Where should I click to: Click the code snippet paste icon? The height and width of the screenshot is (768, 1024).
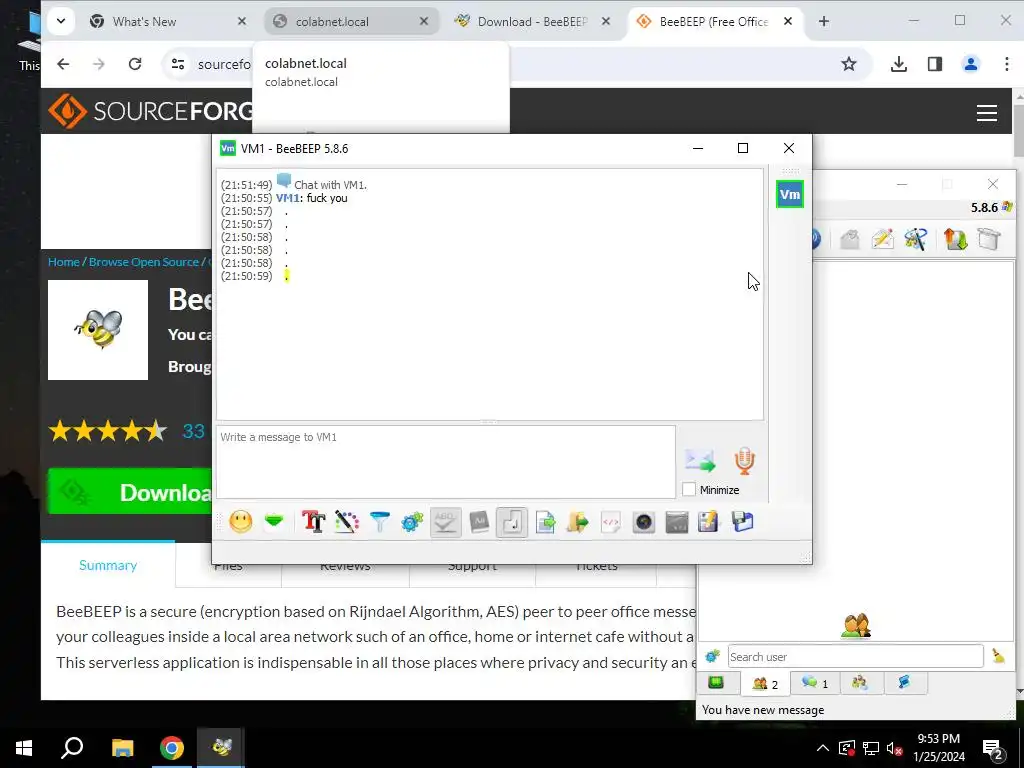[611, 522]
